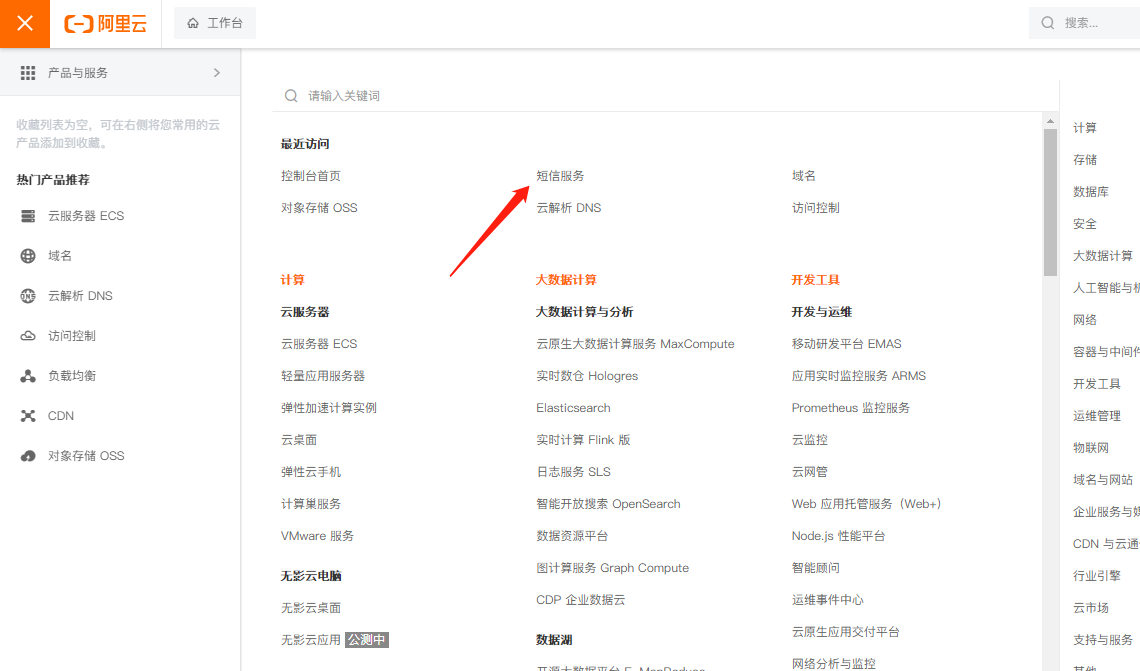1140x671 pixels.
Task: Click the home icon in 工作台 button
Action: [193, 23]
